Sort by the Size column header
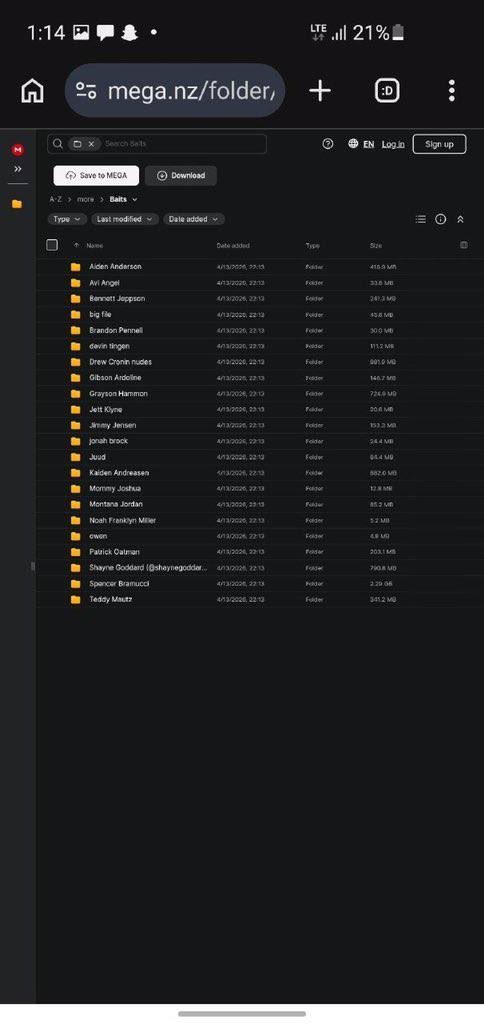The height and width of the screenshot is (1024, 484). (x=376, y=246)
